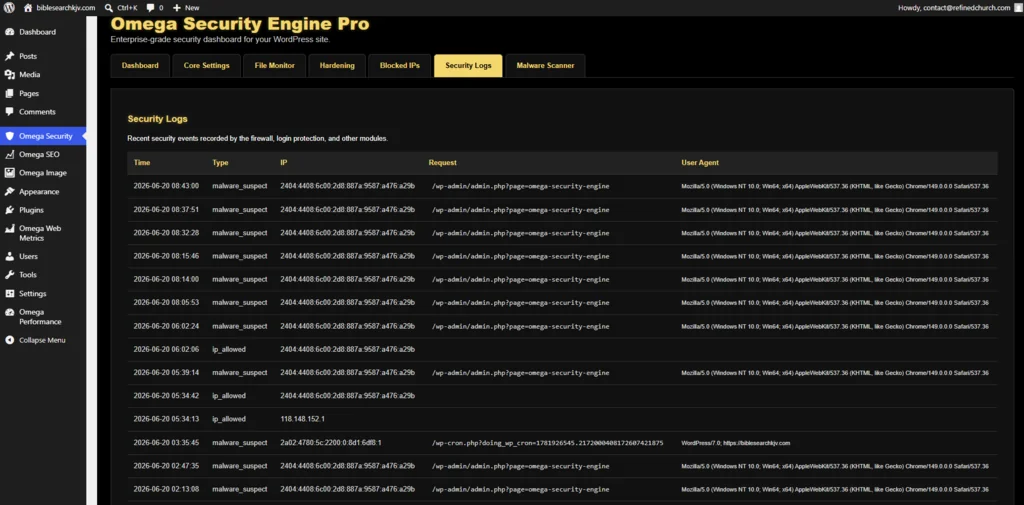Click the WordPress logo icon
1024x505 pixels.
(9, 8)
